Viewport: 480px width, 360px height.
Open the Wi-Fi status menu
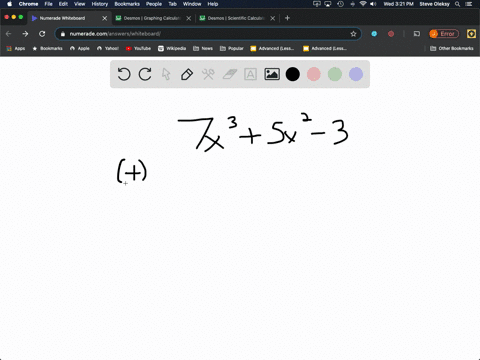click(x=363, y=4)
